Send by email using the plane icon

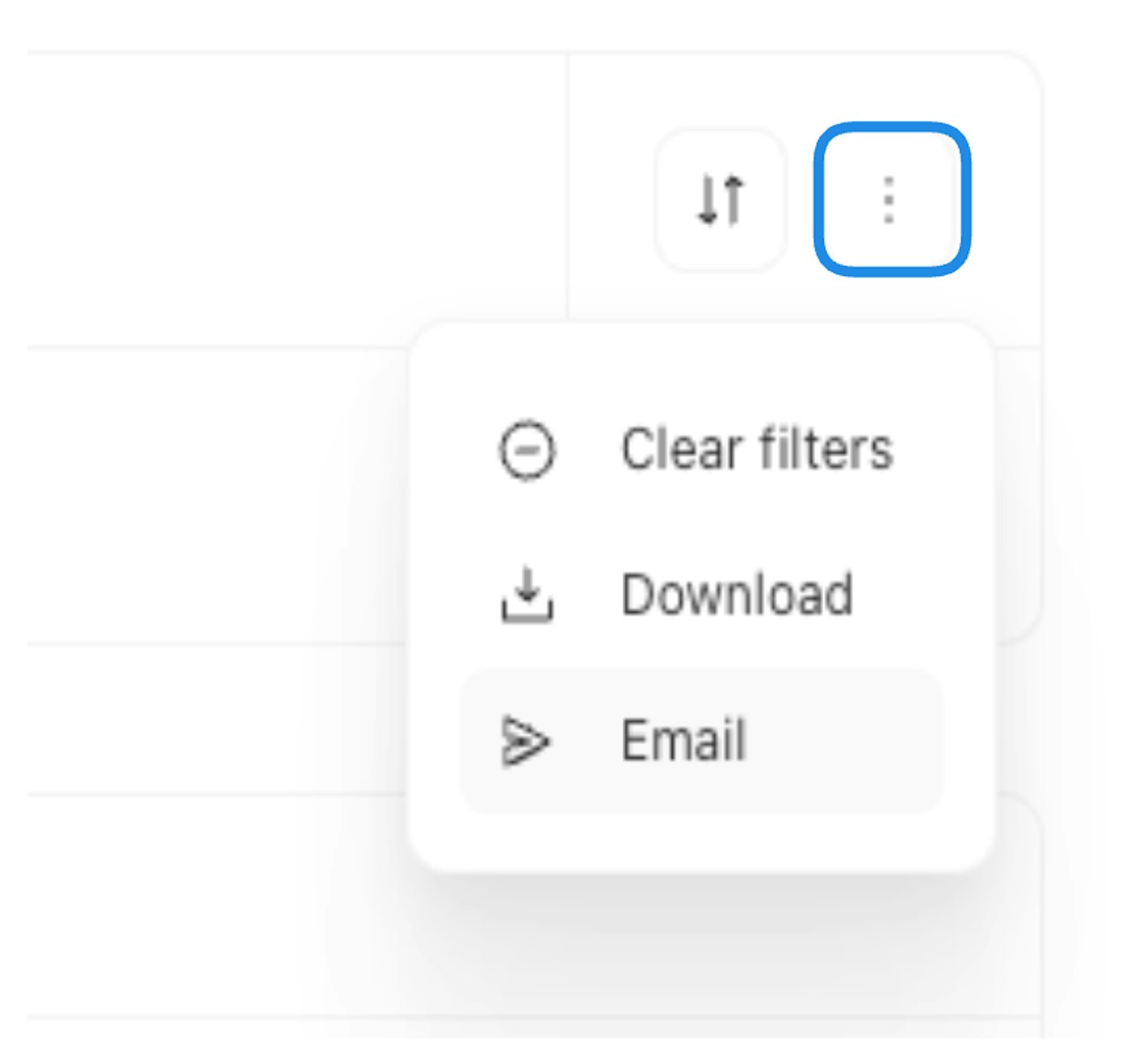525,740
